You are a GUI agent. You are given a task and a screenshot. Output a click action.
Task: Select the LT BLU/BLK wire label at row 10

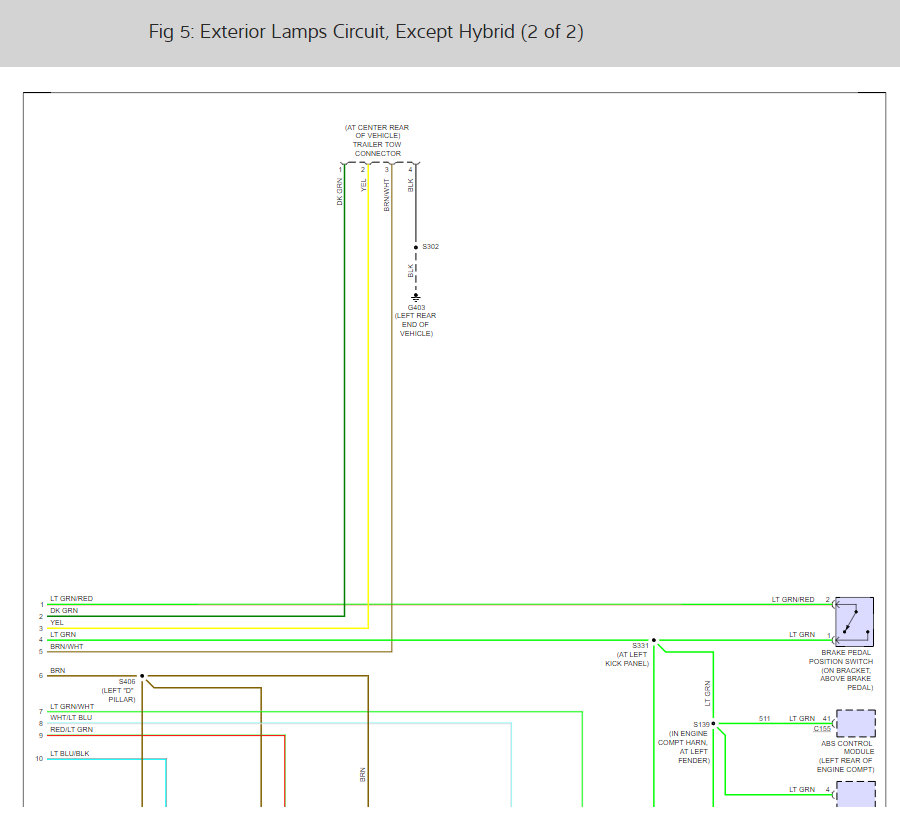pyautogui.click(x=69, y=753)
